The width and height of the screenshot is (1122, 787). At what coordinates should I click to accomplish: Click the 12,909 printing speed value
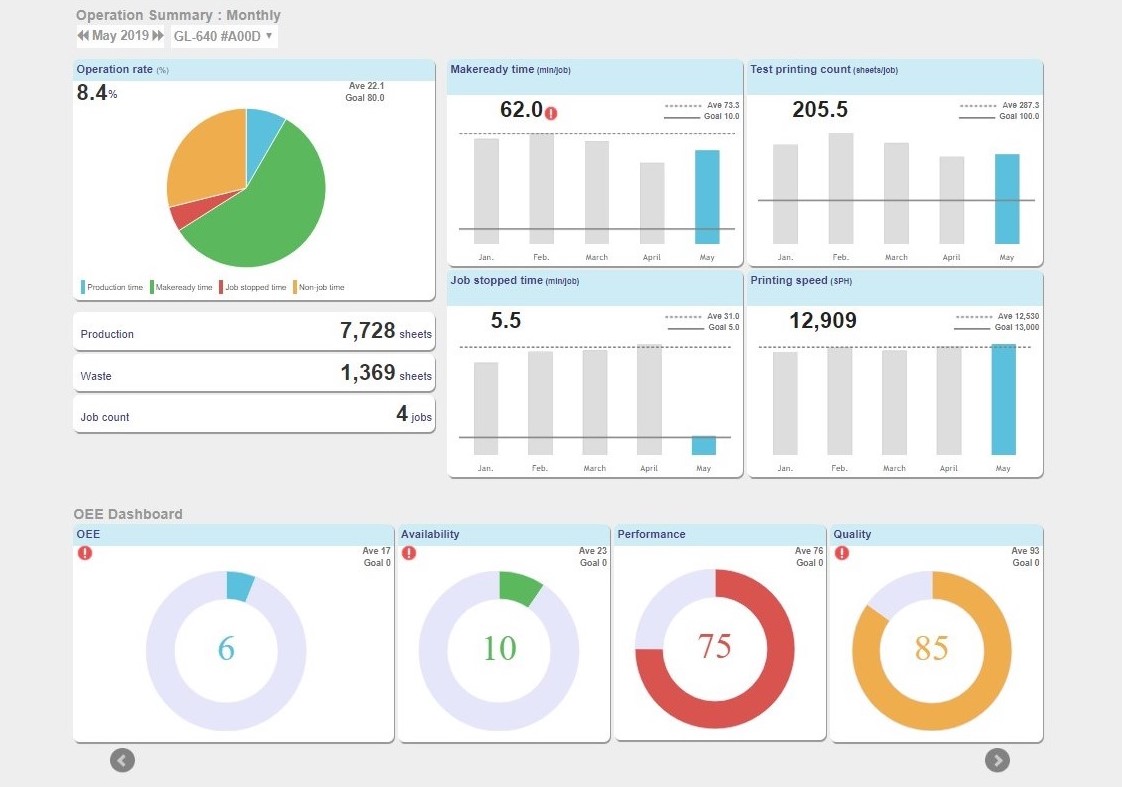(823, 321)
